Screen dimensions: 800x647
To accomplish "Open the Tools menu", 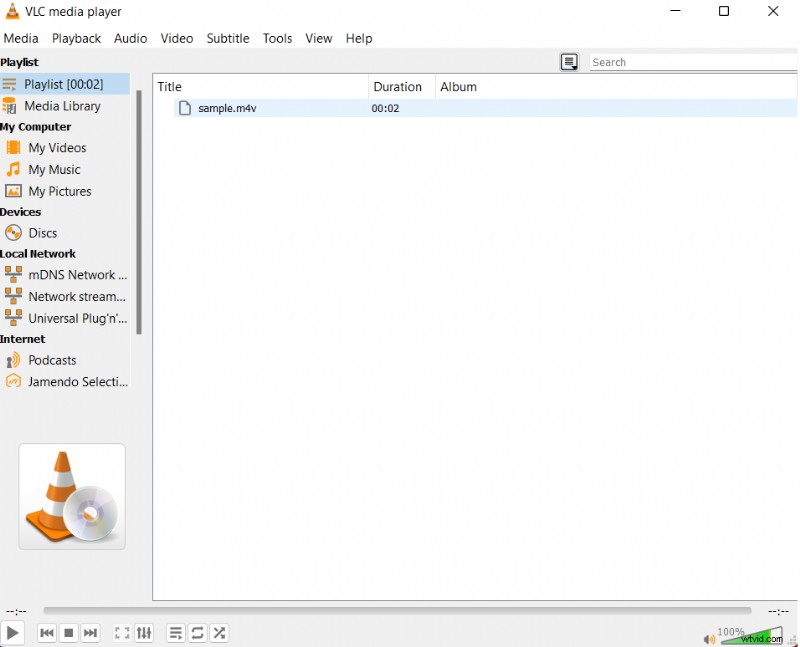I will tap(277, 38).
